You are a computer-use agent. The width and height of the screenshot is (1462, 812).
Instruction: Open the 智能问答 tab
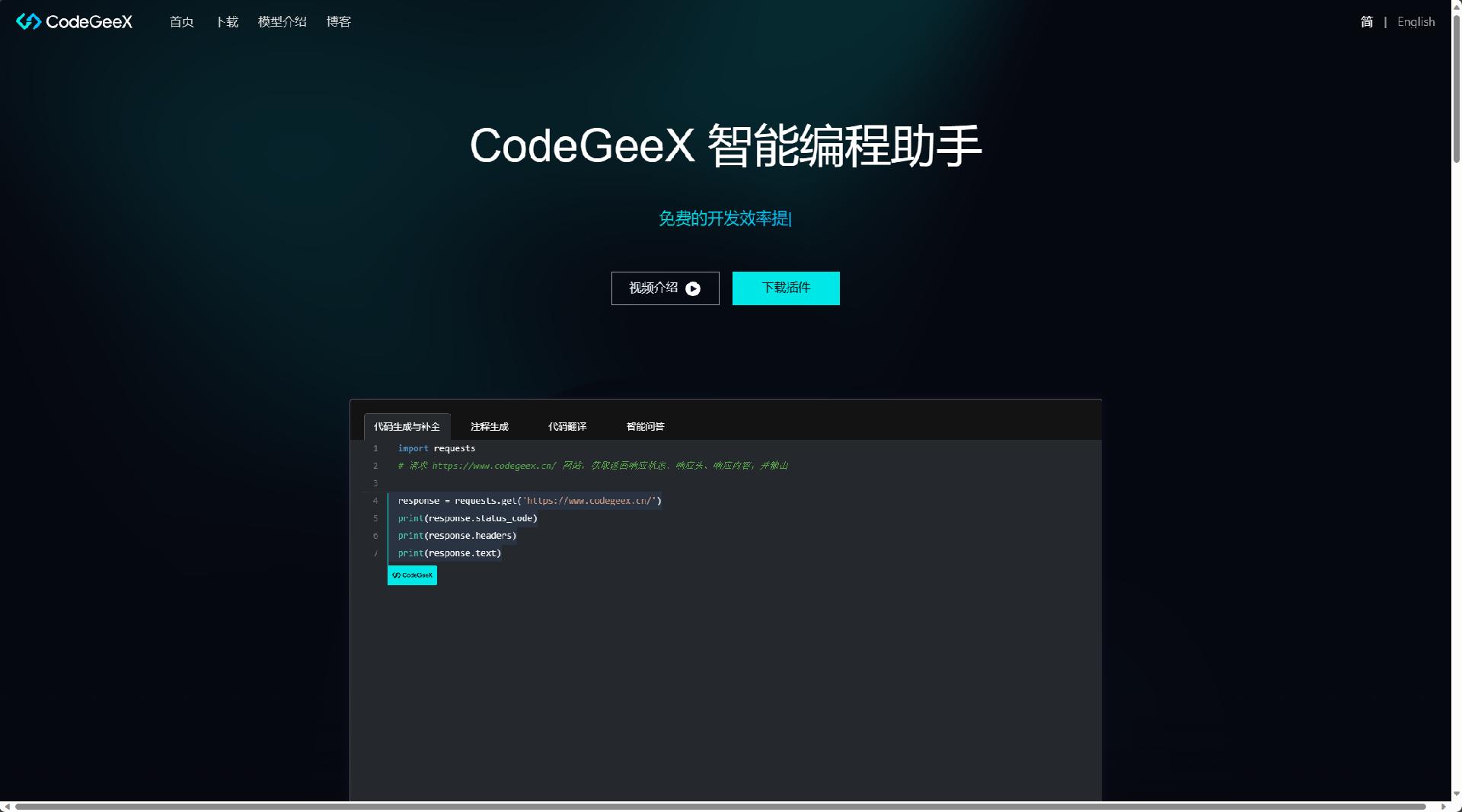click(645, 426)
